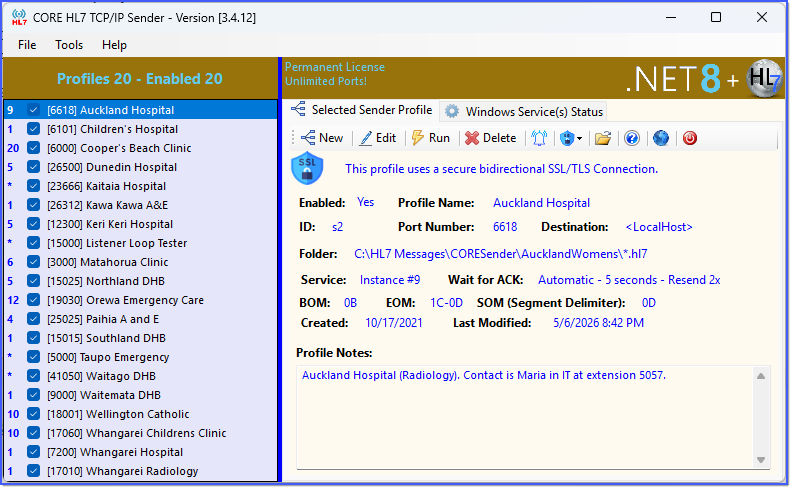The image size is (792, 489).
Task: Open the File menu
Action: point(27,45)
